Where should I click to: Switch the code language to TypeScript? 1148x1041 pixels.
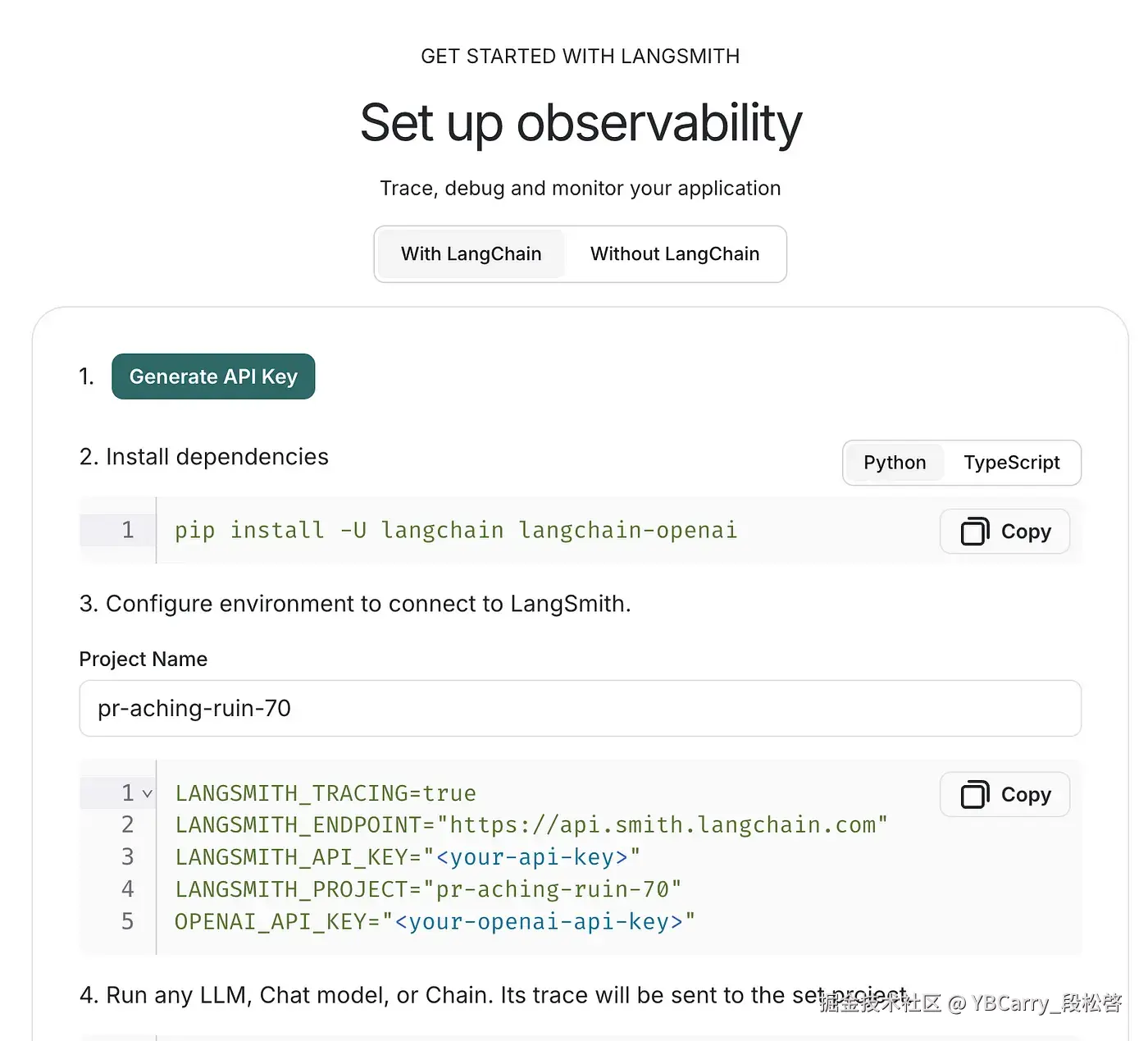(x=1011, y=463)
